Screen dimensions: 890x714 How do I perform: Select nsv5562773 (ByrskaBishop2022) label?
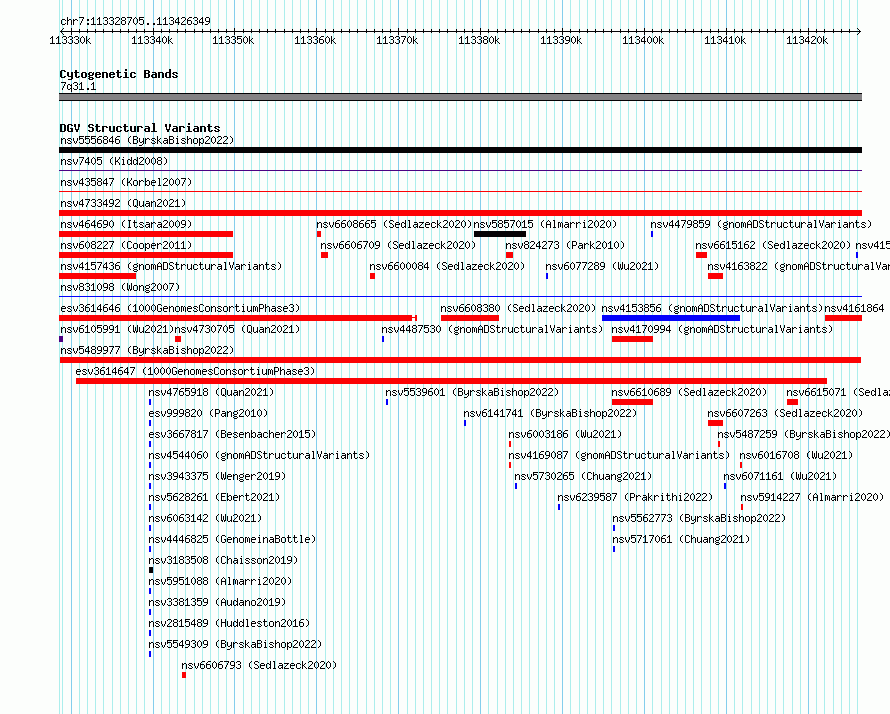click(699, 518)
